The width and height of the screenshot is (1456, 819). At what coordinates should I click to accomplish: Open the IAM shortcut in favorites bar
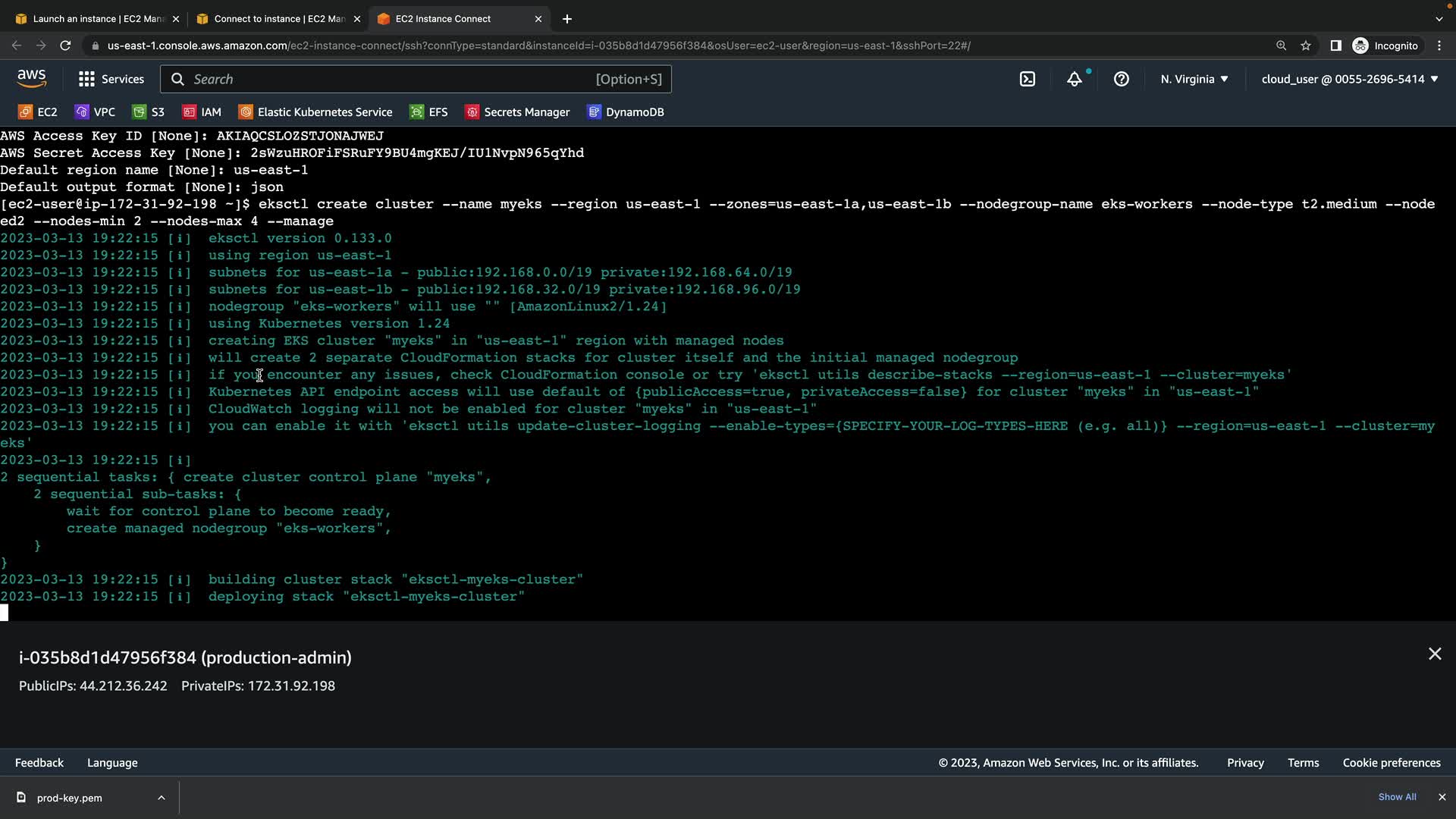[202, 112]
